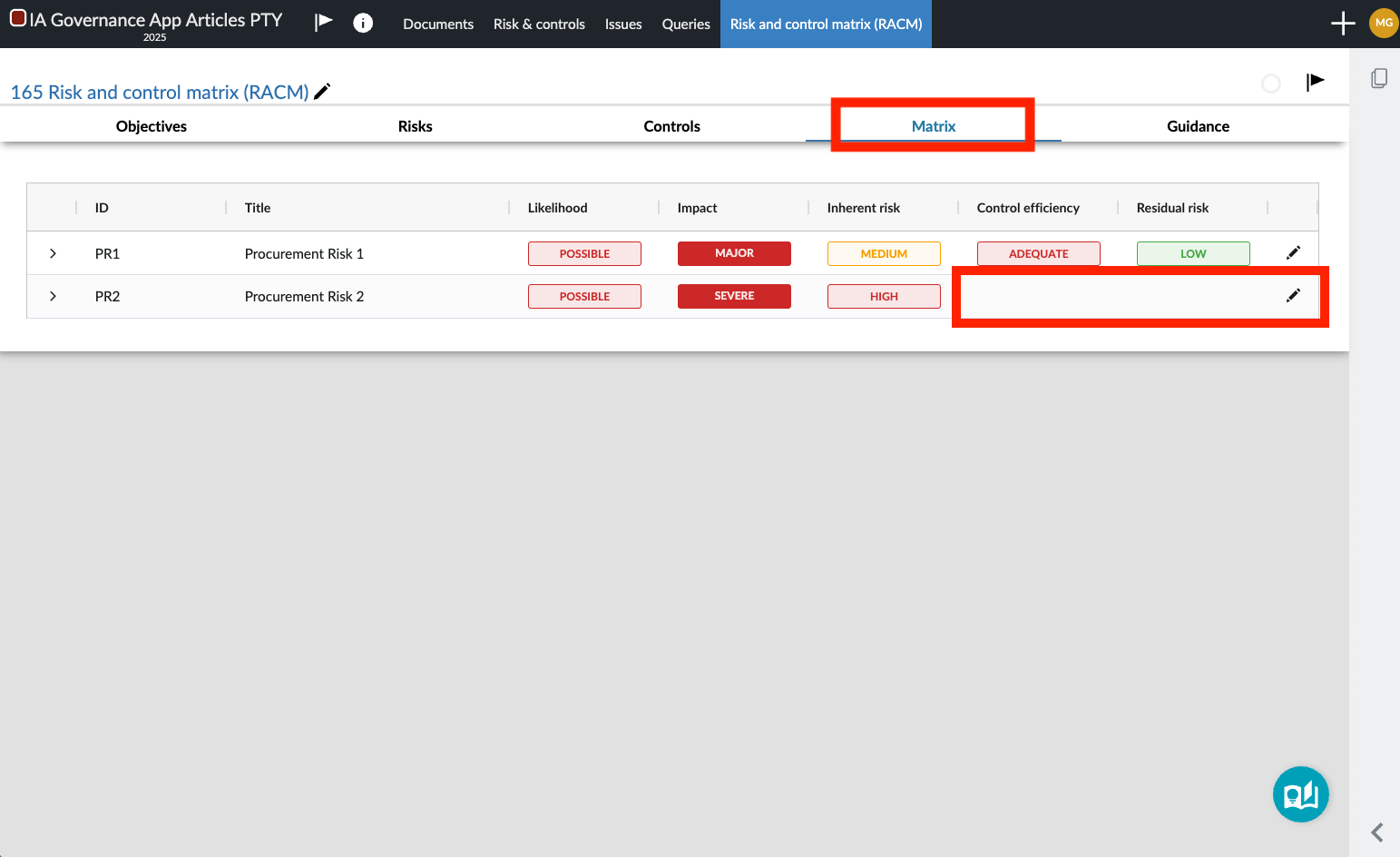Click the red square app logo icon
Image resolution: width=1400 pixels, height=857 pixels.
tap(18, 17)
